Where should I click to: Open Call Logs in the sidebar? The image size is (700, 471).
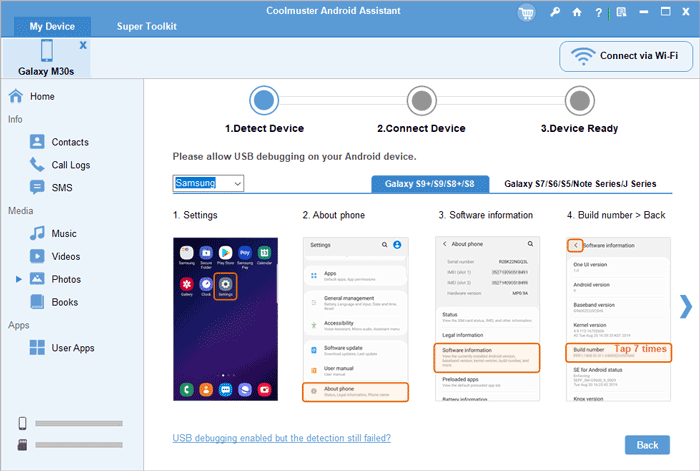[x=71, y=165]
